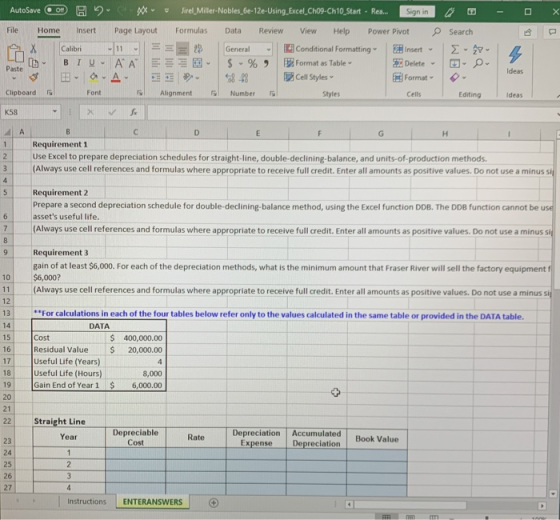Click the Sign in button

tap(417, 11)
